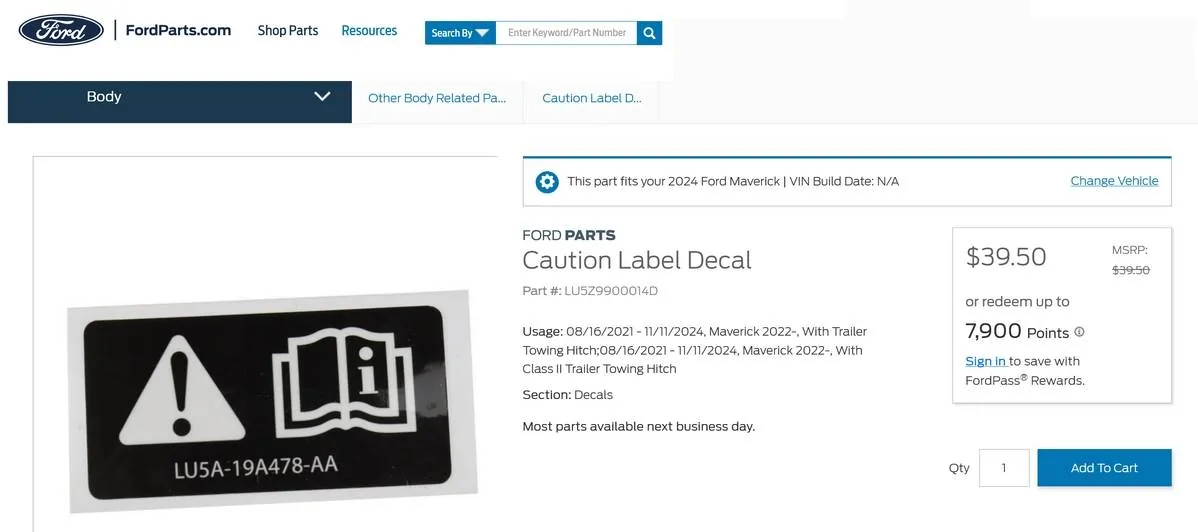Click the gear icon beside vehicle fit message
The width and height of the screenshot is (1198, 532).
click(x=547, y=182)
